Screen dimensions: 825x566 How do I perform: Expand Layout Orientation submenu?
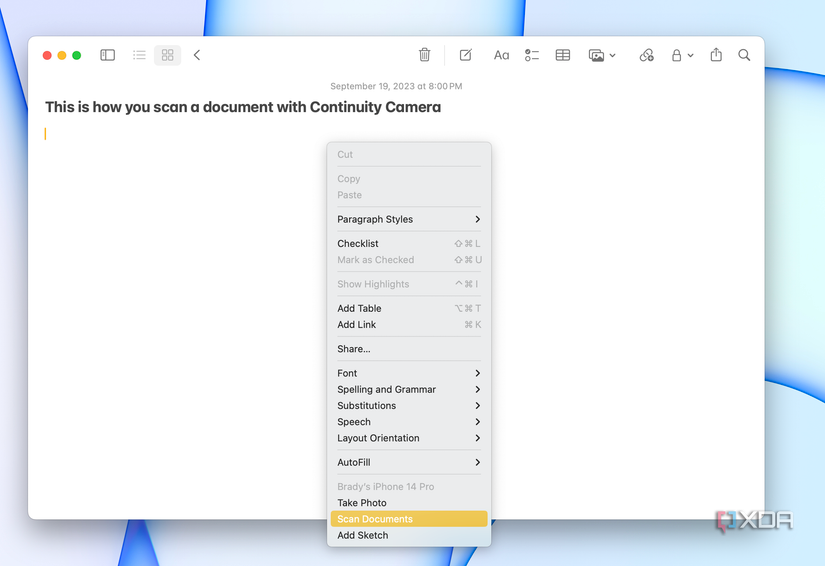point(409,438)
